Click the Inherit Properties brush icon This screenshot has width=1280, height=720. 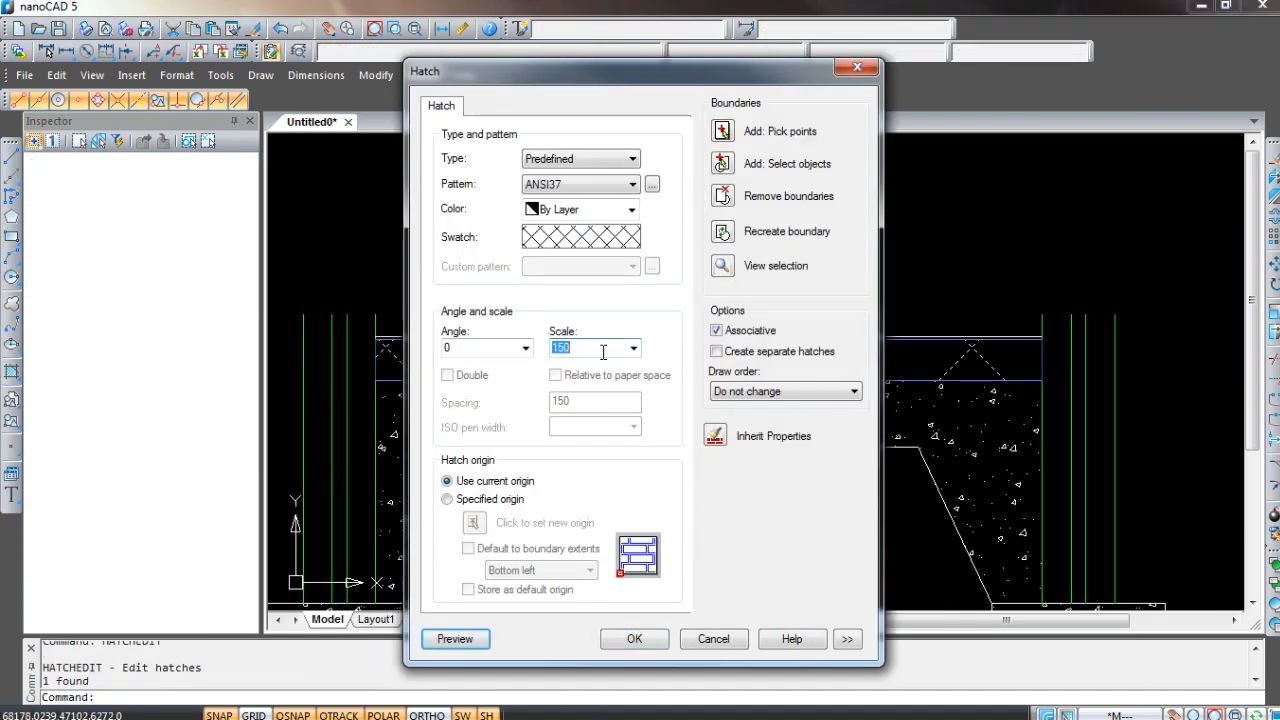point(715,436)
